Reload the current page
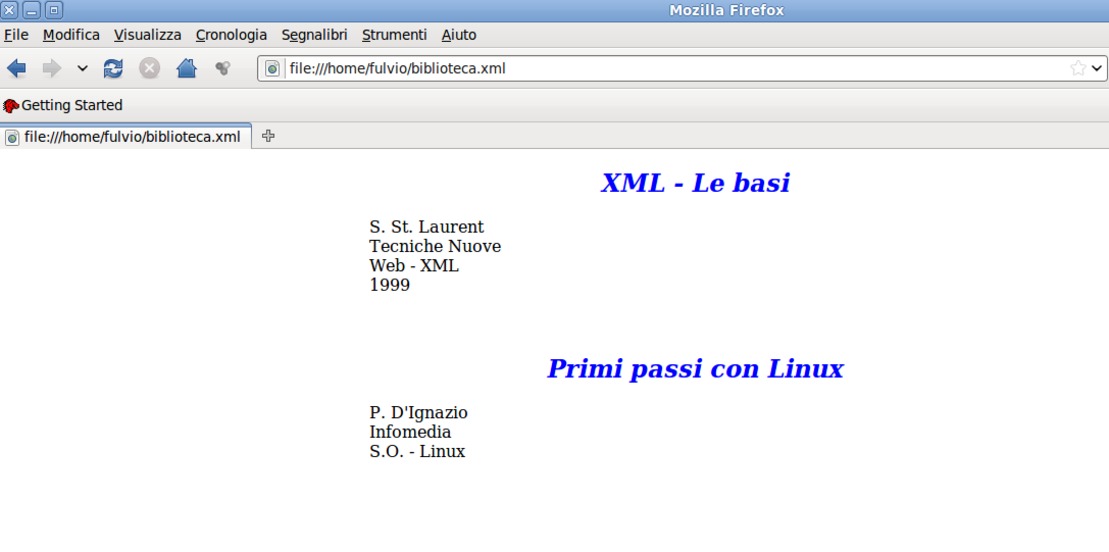Viewport: 1109px width, 552px height. tap(113, 69)
